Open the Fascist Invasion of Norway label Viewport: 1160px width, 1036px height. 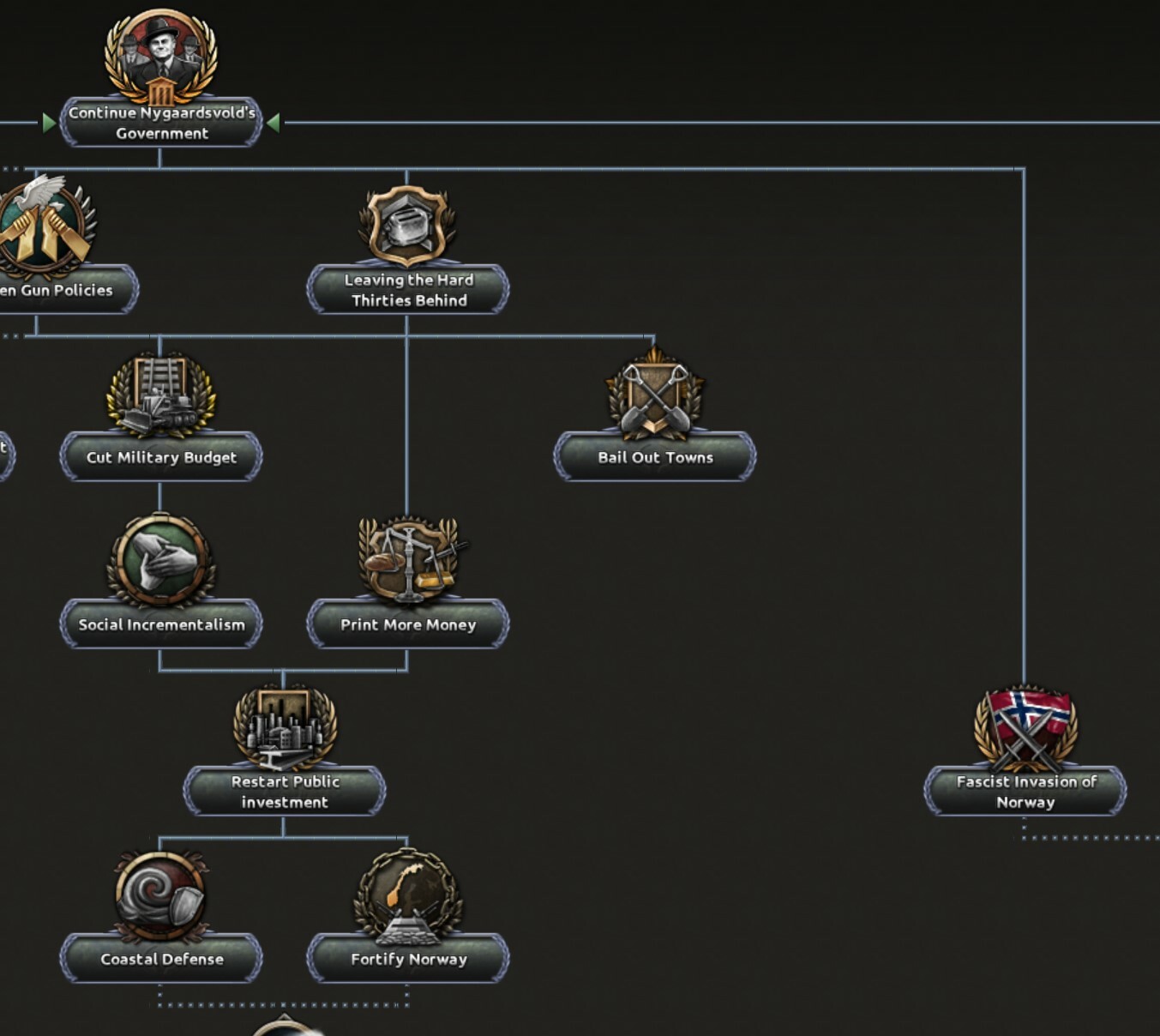[x=1025, y=792]
